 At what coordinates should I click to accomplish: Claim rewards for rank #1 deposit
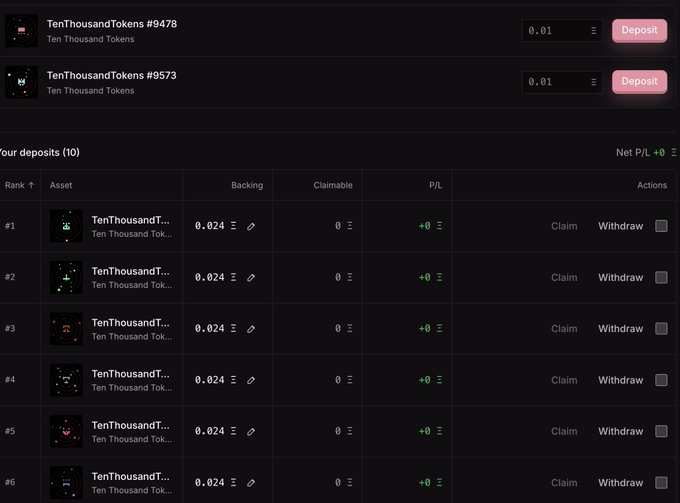(564, 226)
